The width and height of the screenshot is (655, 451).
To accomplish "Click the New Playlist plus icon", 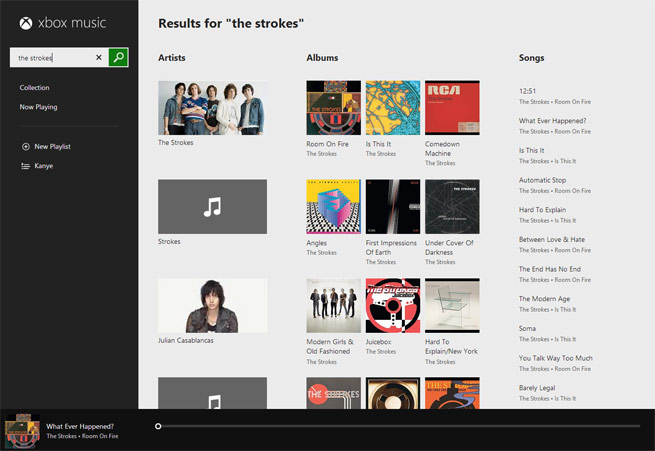I will 25,147.
